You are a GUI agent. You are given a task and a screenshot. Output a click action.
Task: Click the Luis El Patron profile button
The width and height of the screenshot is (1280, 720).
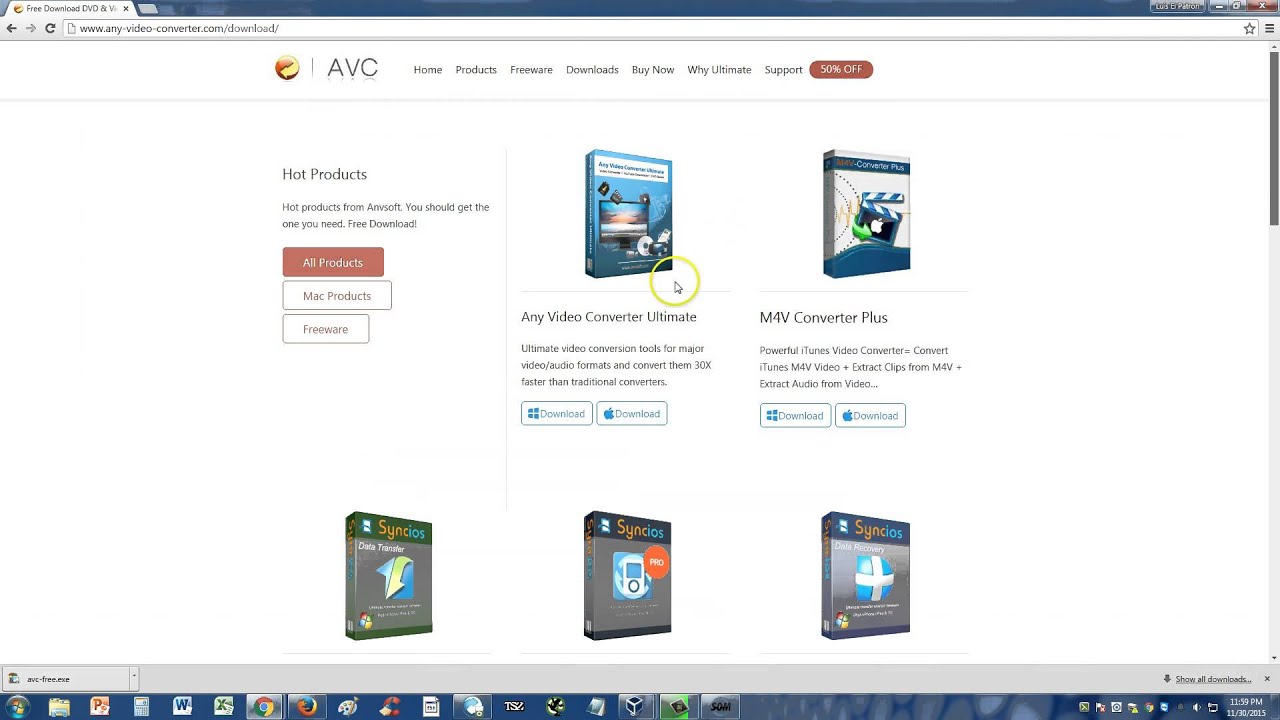(1177, 6)
